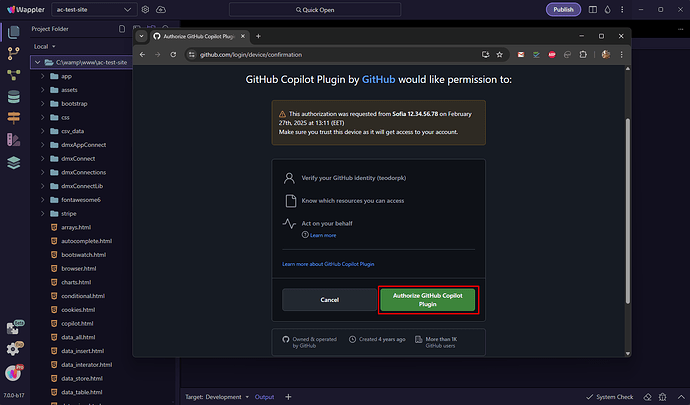Expand the app folder
The image size is (690, 405).
pyautogui.click(x=43, y=76)
